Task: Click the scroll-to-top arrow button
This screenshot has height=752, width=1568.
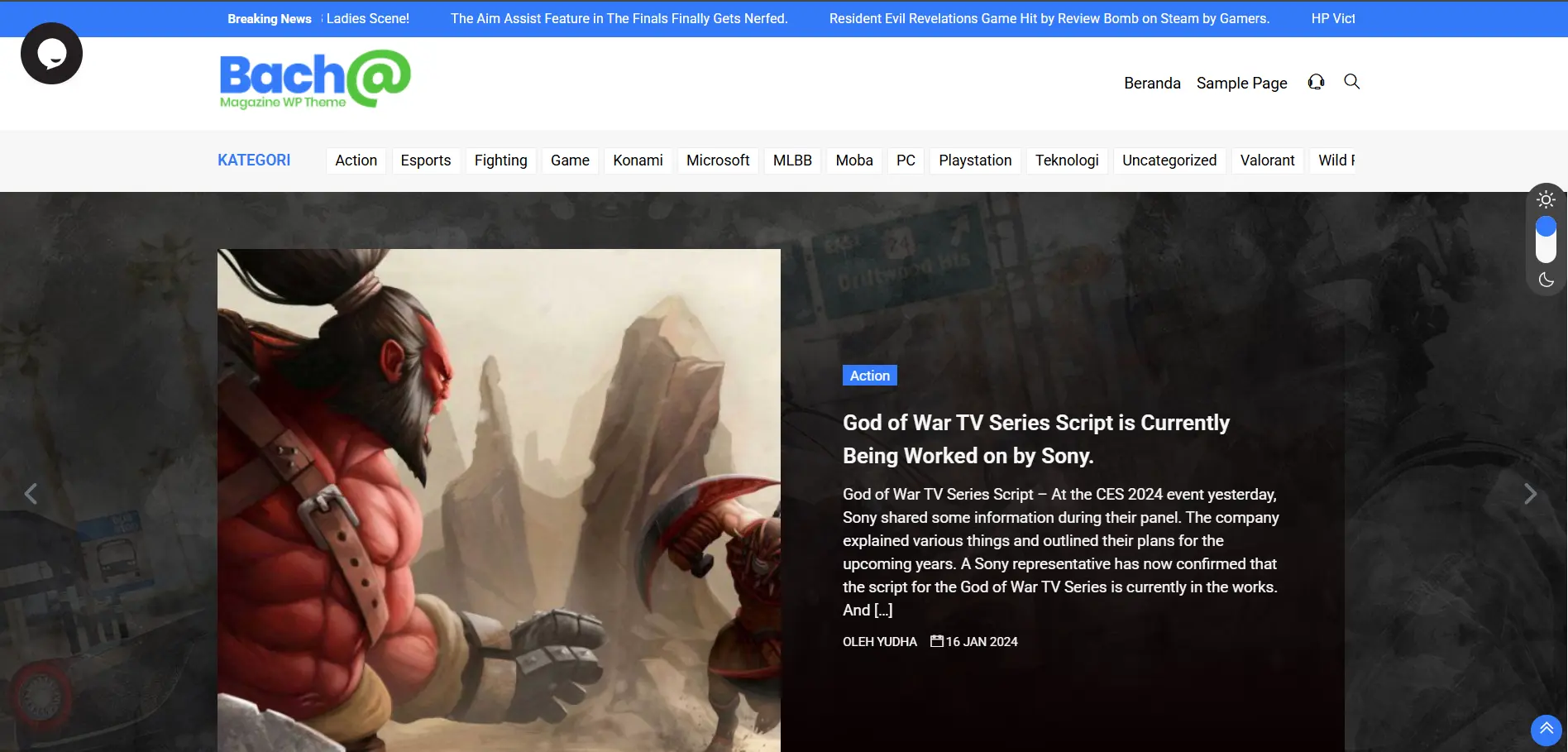Action: coord(1546,730)
